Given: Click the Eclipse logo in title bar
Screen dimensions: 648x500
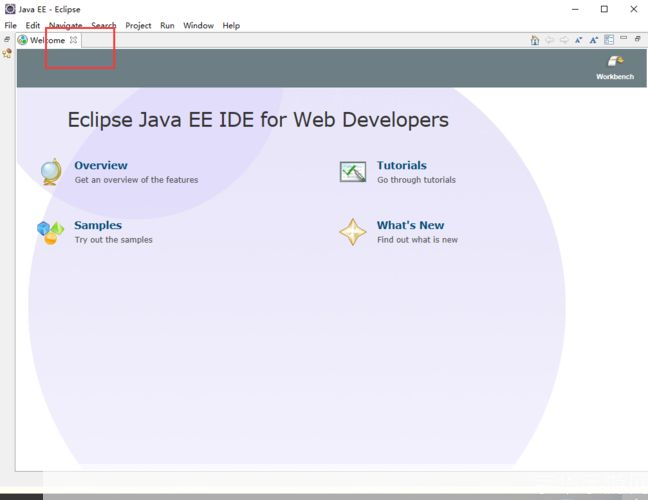Looking at the screenshot, I should [x=10, y=9].
